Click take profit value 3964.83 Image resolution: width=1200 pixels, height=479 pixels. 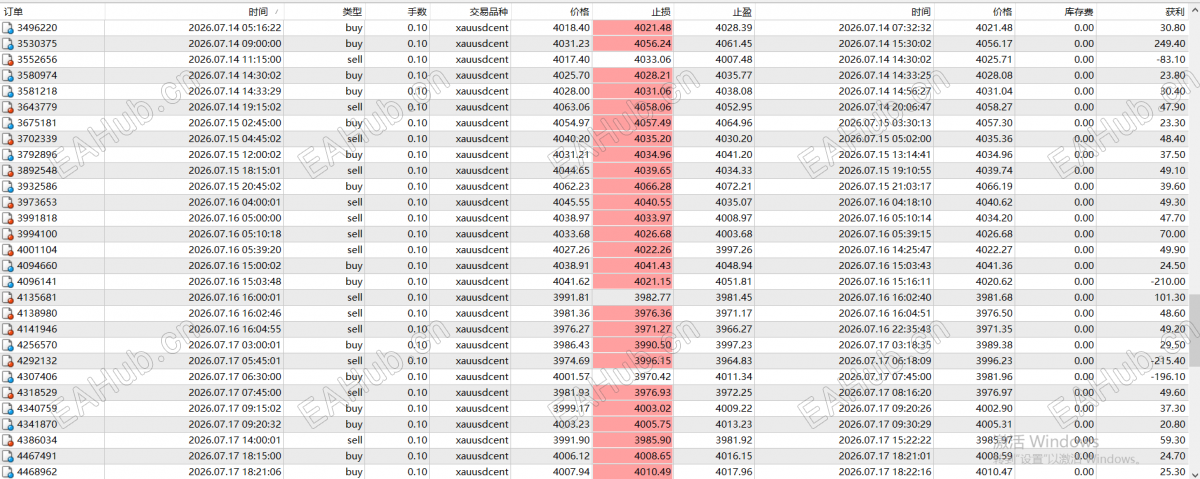click(734, 360)
